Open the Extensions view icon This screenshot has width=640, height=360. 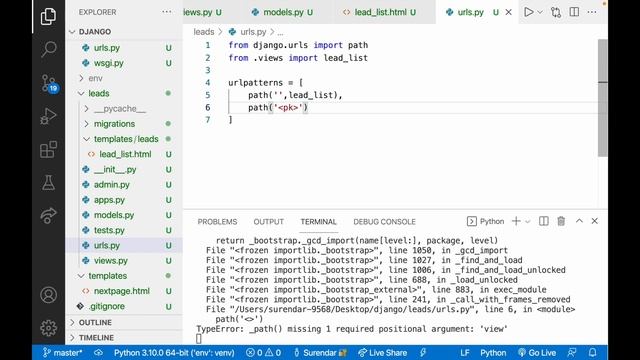[48, 149]
